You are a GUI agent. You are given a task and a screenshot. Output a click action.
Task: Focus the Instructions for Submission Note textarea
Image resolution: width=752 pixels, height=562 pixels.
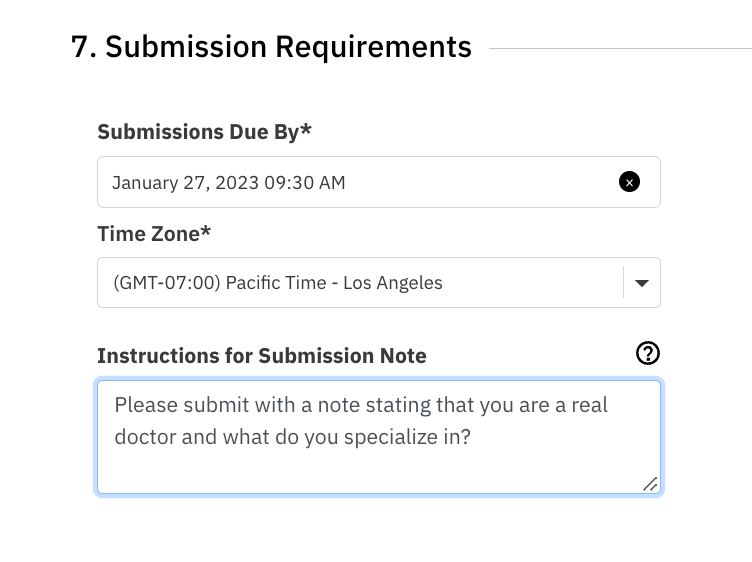(379, 437)
